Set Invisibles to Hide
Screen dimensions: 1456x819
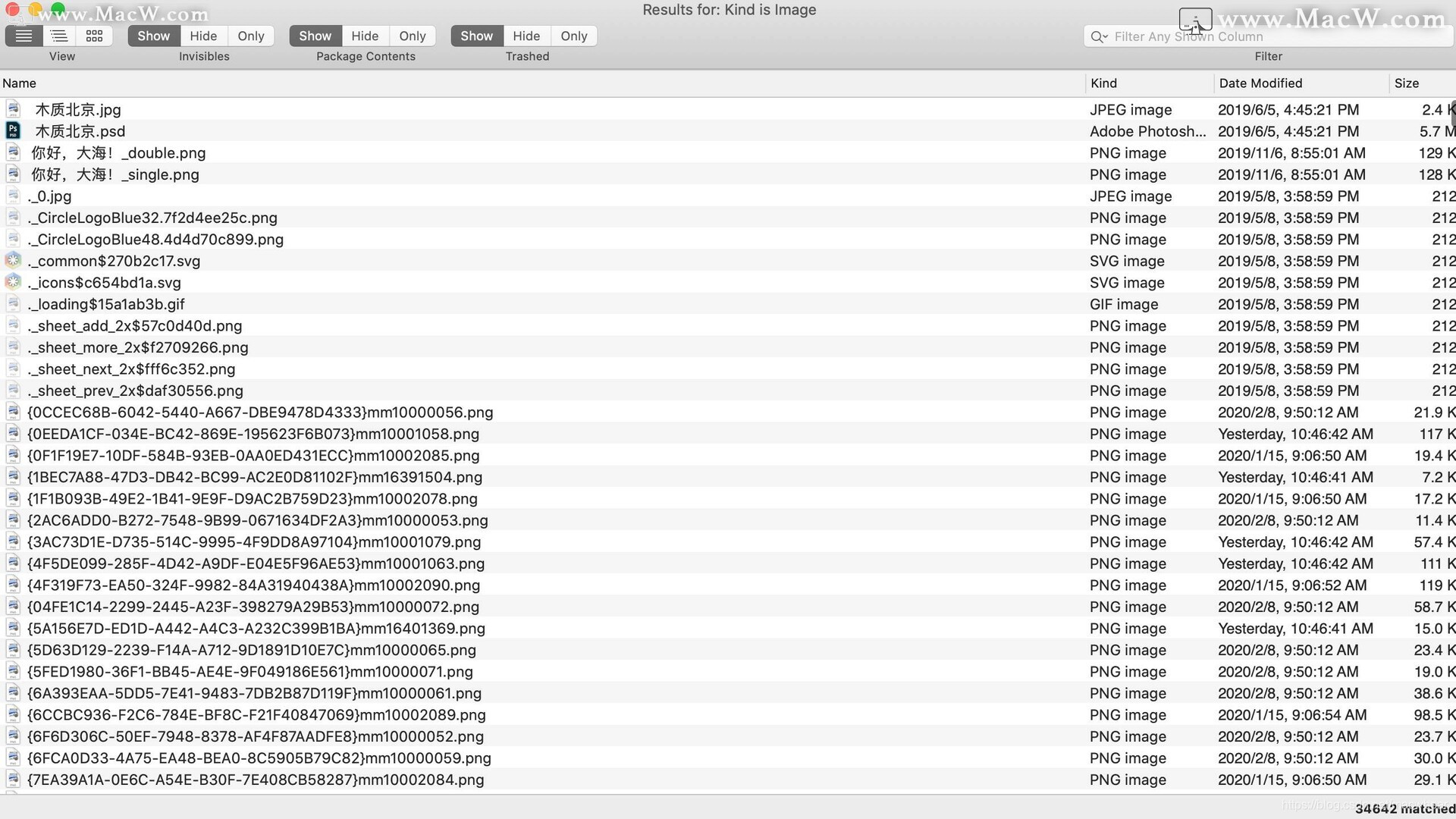tap(202, 36)
